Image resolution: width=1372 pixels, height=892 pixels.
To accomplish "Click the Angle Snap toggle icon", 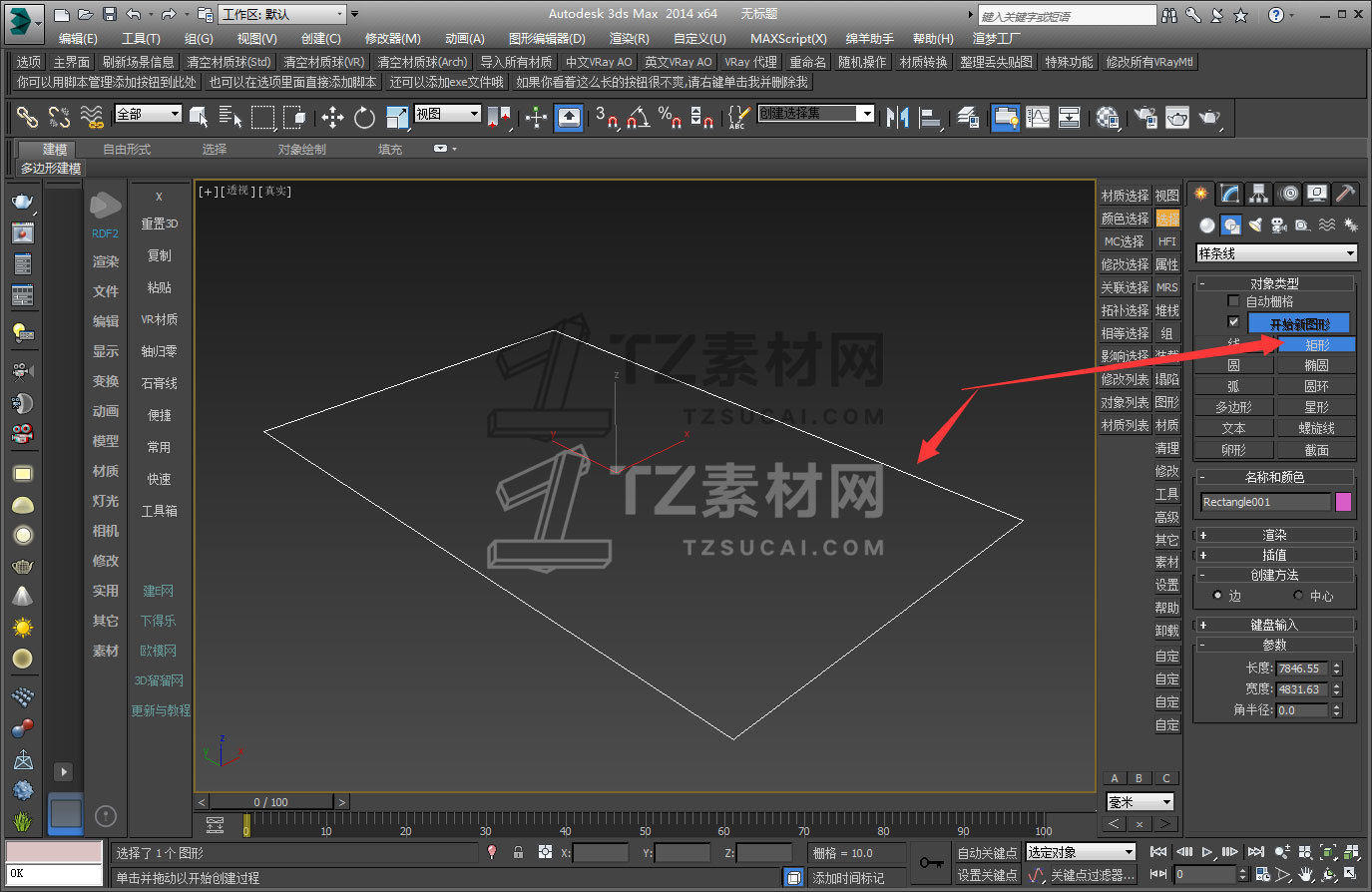I will coord(637,118).
